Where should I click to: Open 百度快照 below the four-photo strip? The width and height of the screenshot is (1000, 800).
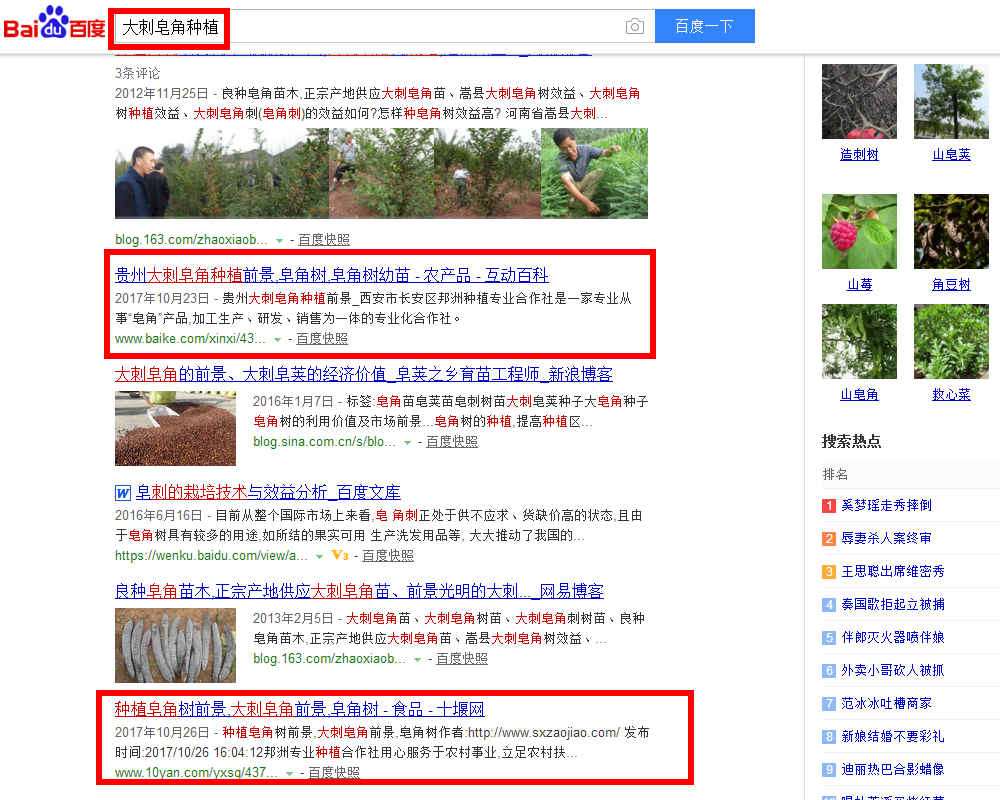(324, 240)
